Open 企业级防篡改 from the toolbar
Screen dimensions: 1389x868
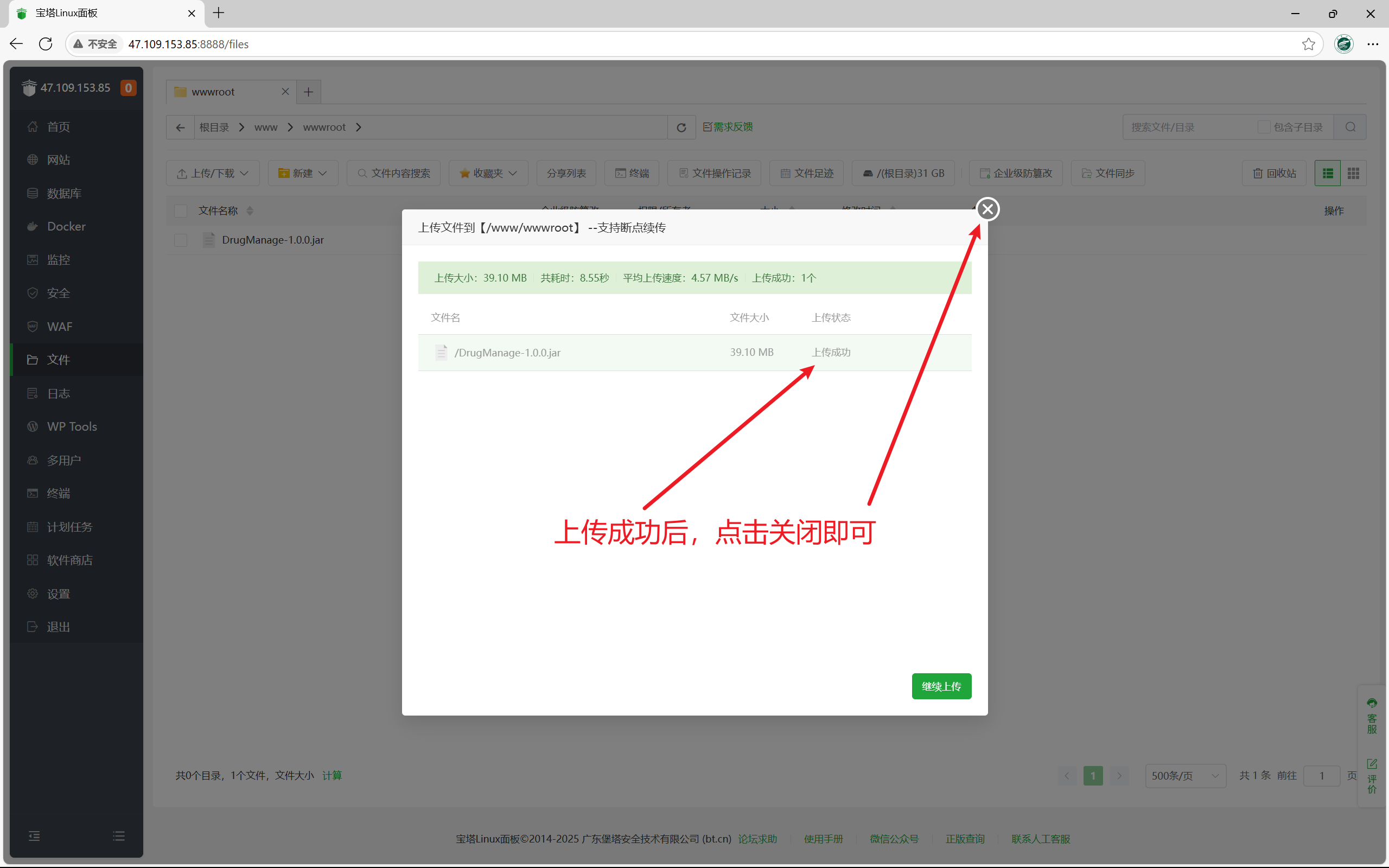[1015, 173]
